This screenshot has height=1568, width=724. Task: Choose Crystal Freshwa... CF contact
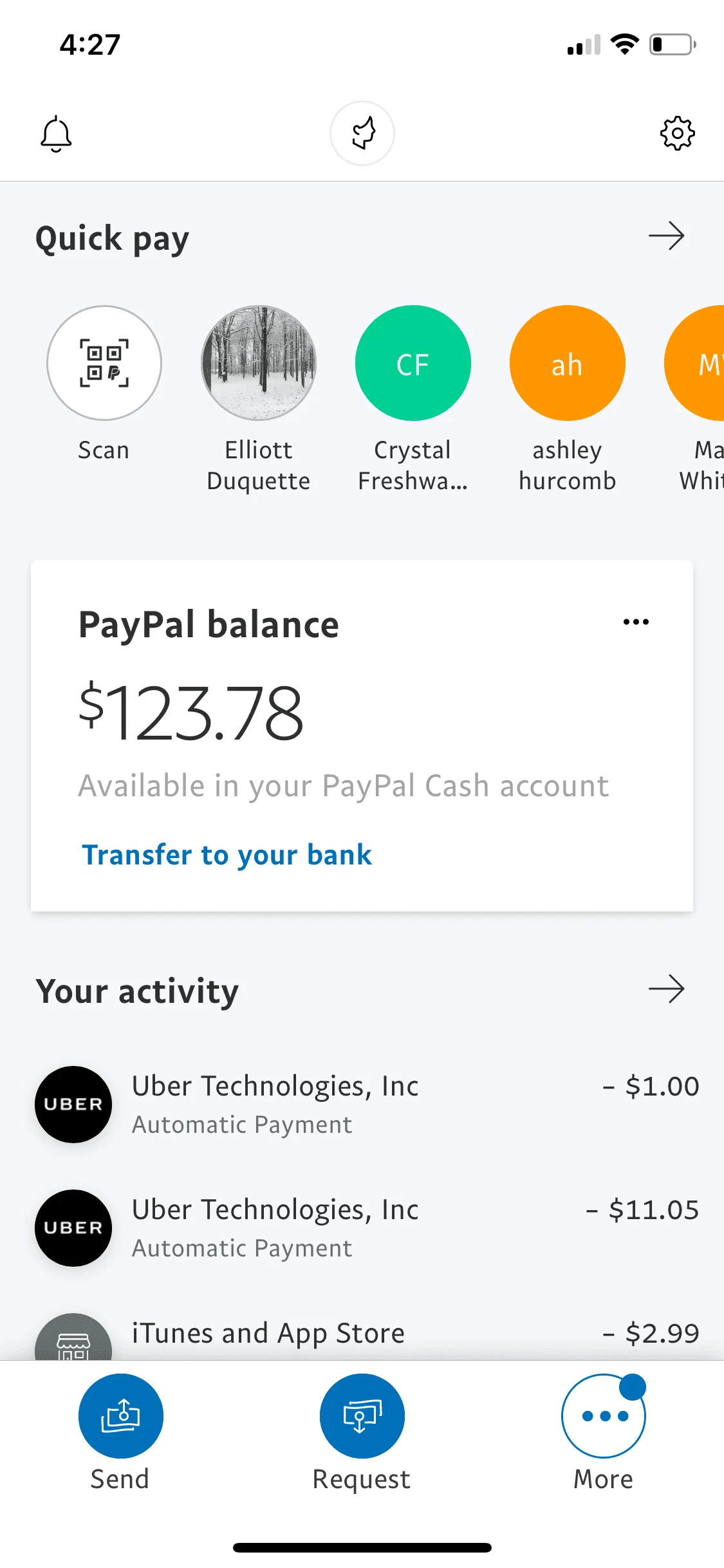[x=413, y=363]
